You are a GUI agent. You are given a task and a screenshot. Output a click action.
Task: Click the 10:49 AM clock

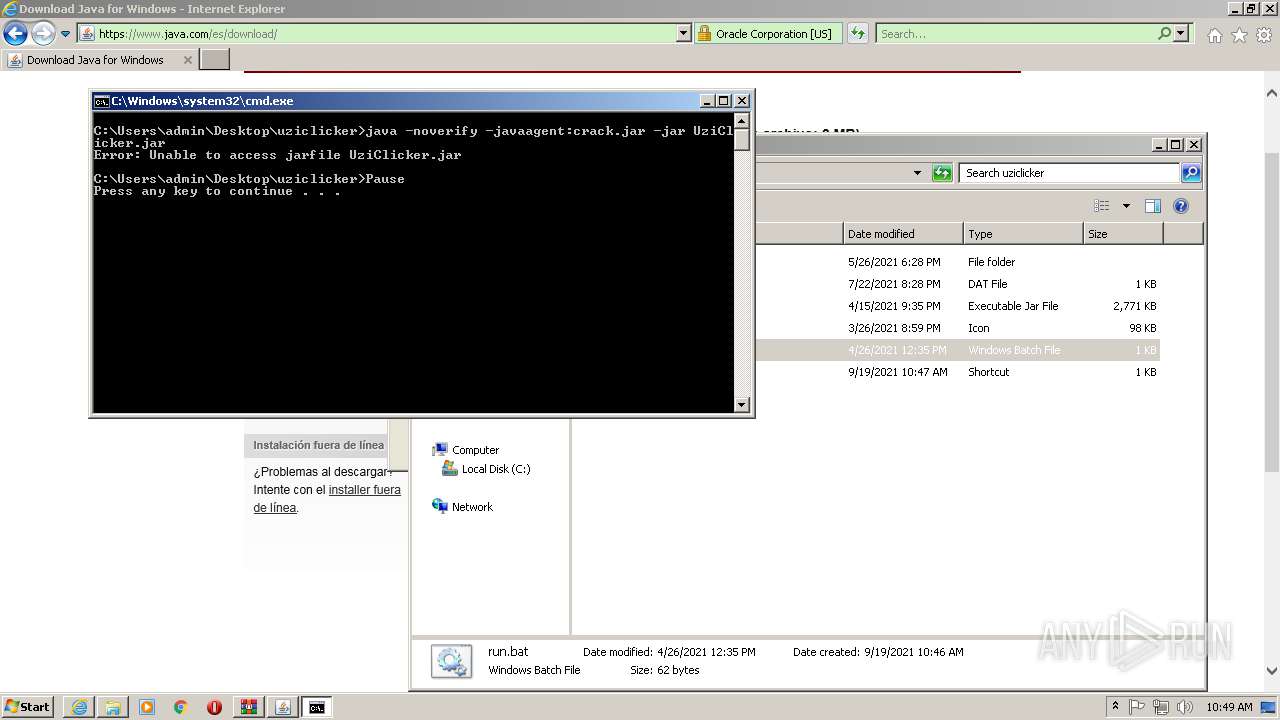[x=1229, y=707]
